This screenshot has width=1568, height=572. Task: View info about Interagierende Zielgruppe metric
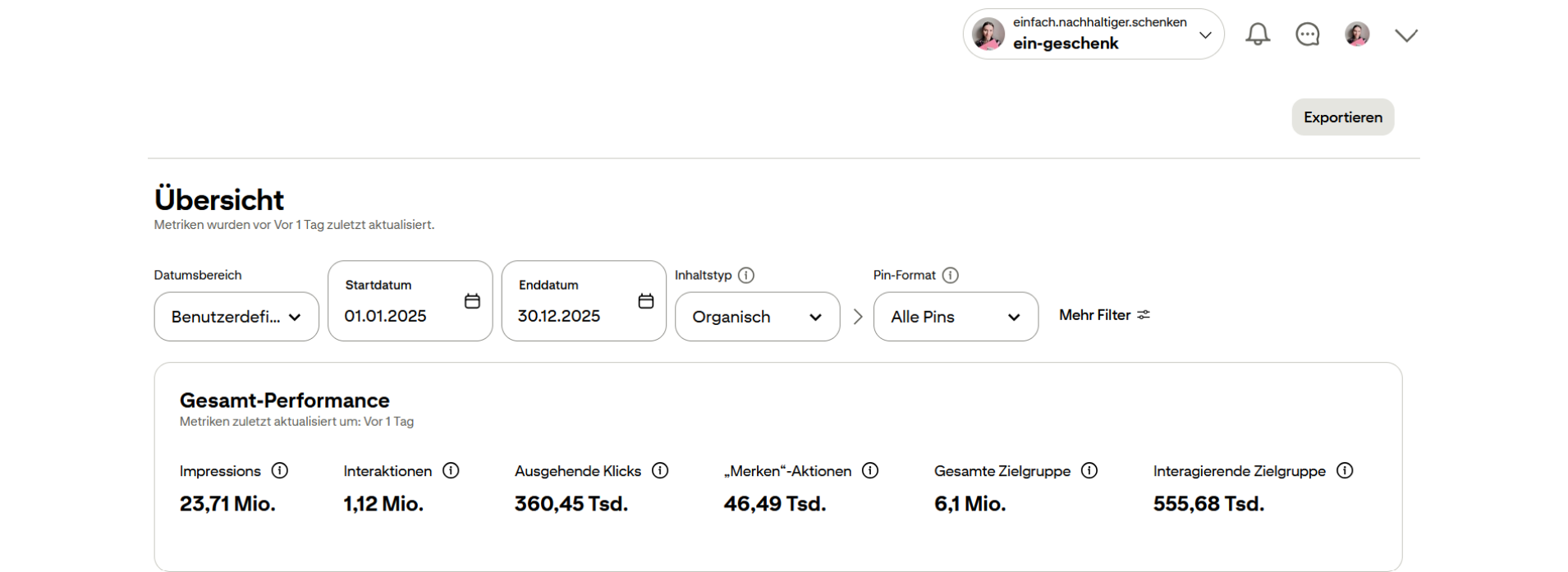[x=1345, y=471]
